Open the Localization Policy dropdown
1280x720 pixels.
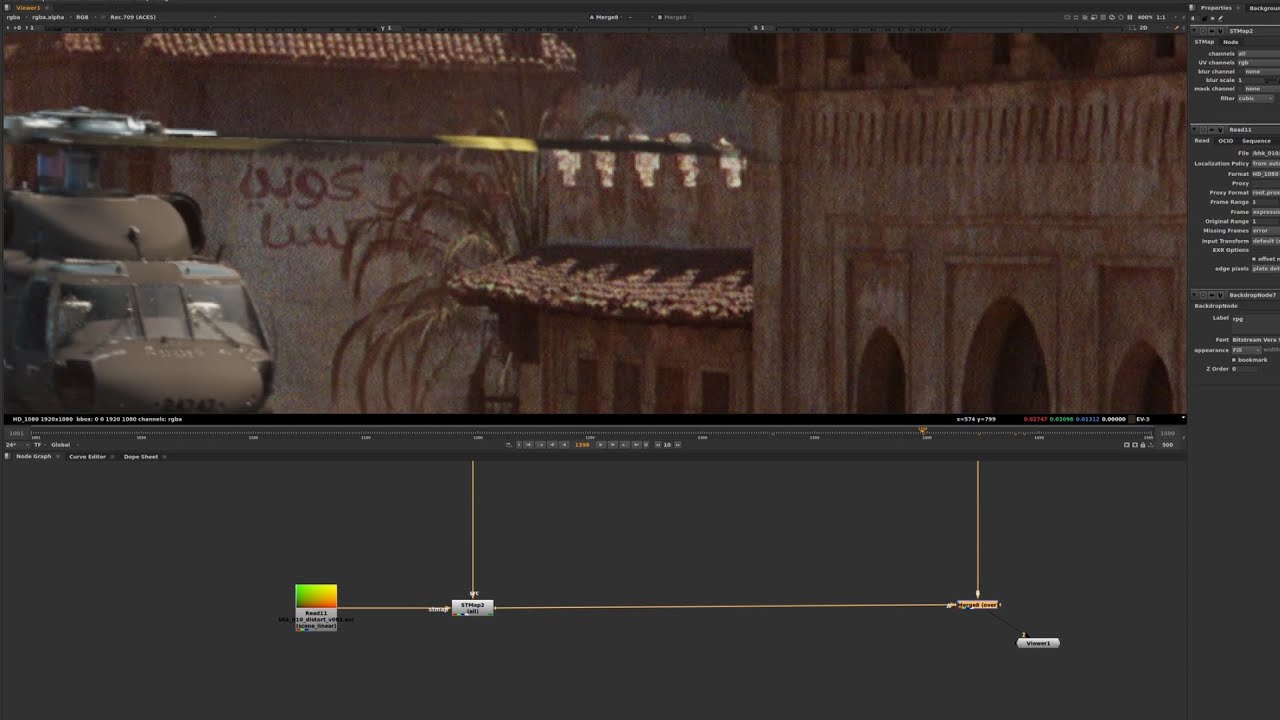pos(1265,163)
